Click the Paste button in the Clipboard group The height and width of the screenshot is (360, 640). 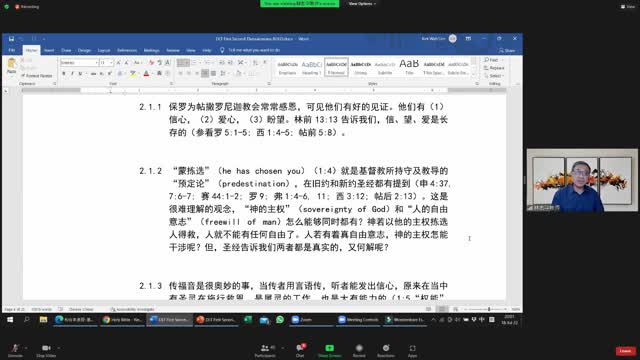click(x=11, y=66)
